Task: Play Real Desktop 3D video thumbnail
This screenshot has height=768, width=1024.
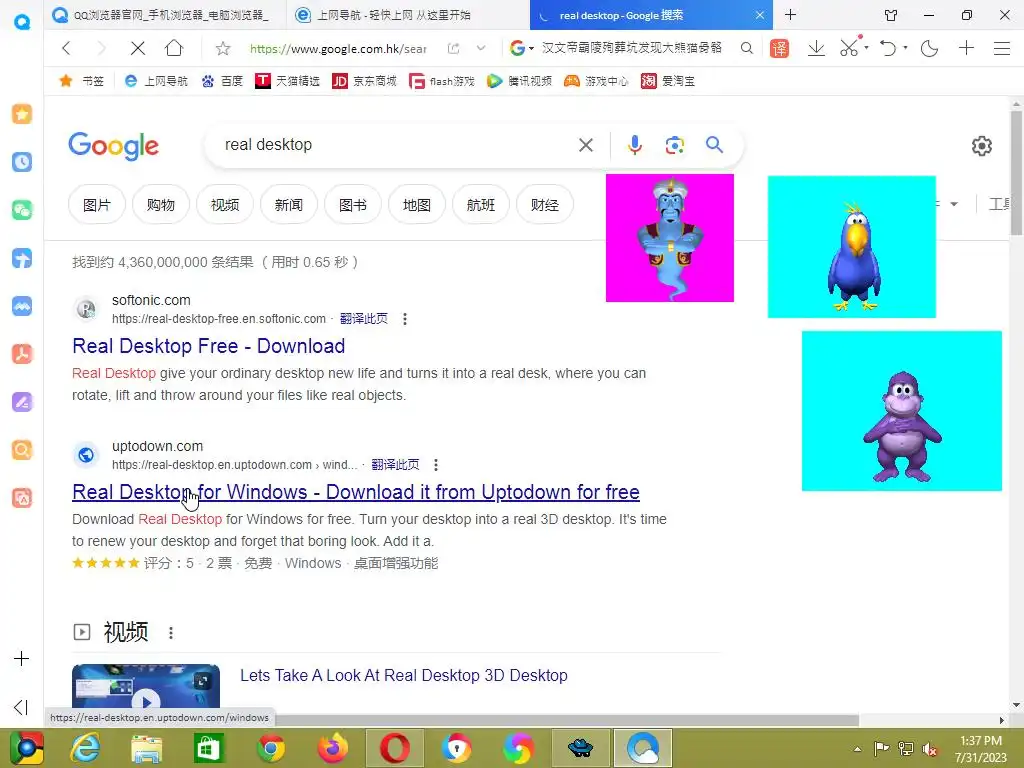Action: tap(146, 686)
